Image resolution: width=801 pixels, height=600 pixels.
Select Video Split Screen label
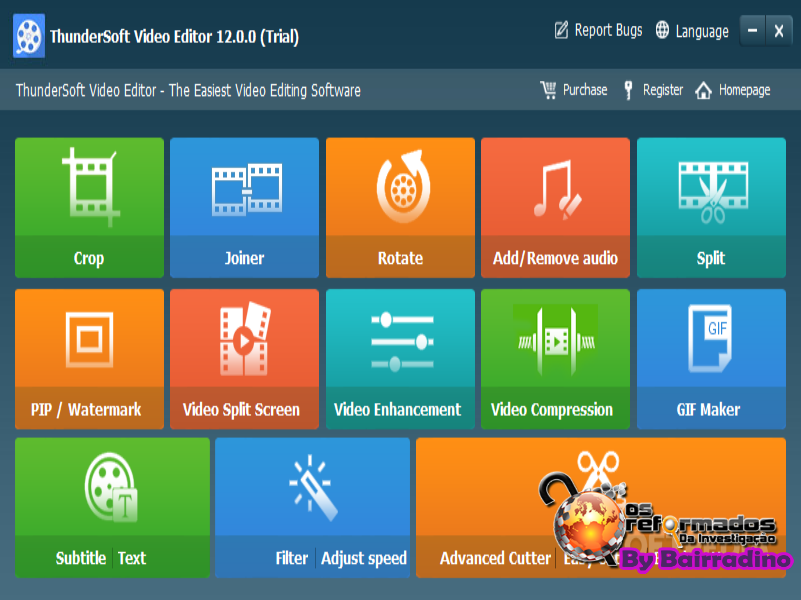point(241,410)
